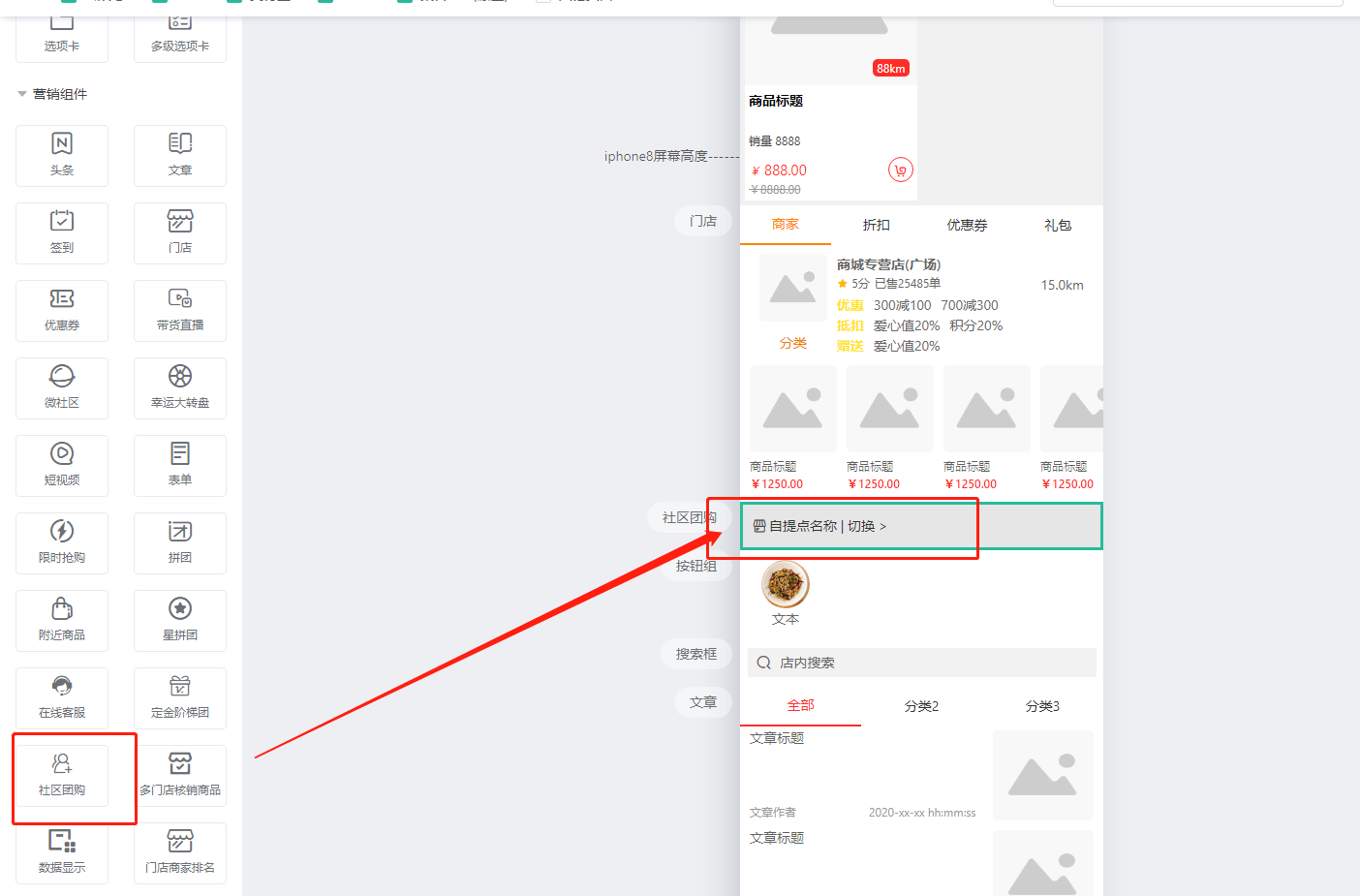Add the 短视频 short video component
This screenshot has height=896, width=1360.
click(62, 465)
